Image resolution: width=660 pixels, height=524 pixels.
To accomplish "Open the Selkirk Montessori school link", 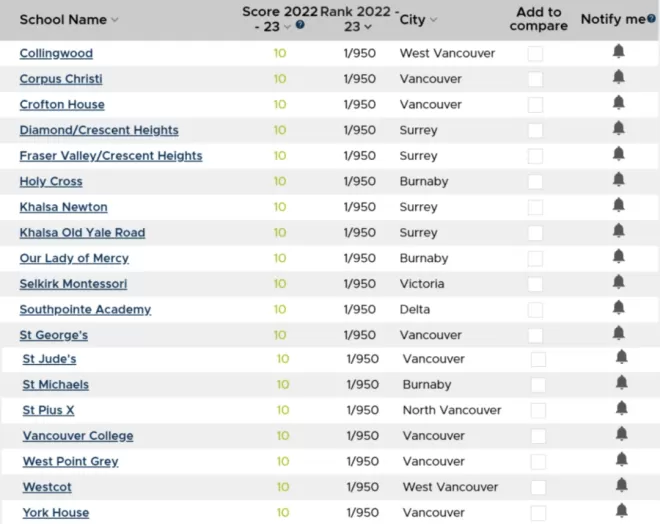I will (x=73, y=284).
